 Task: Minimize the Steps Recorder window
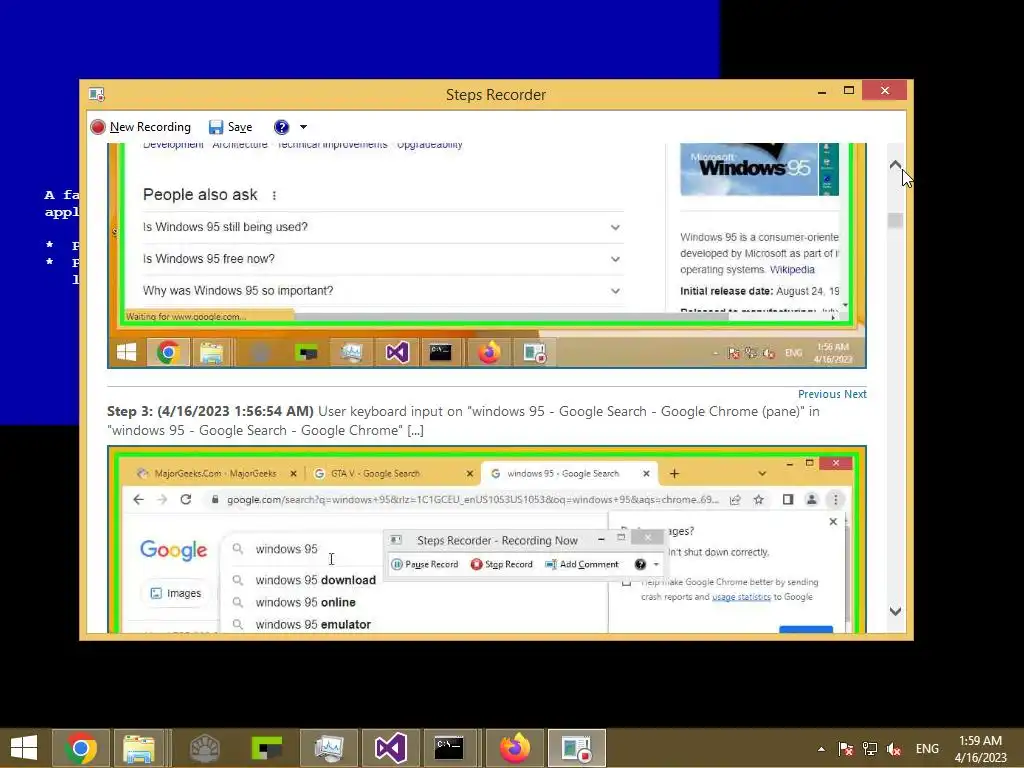[822, 91]
